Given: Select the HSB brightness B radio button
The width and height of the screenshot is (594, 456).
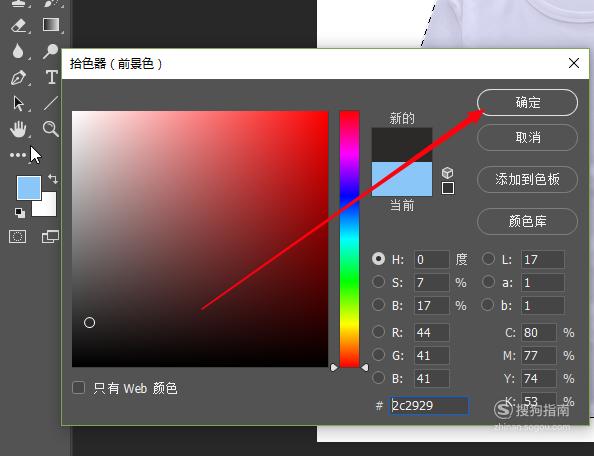Looking at the screenshot, I should 378,305.
